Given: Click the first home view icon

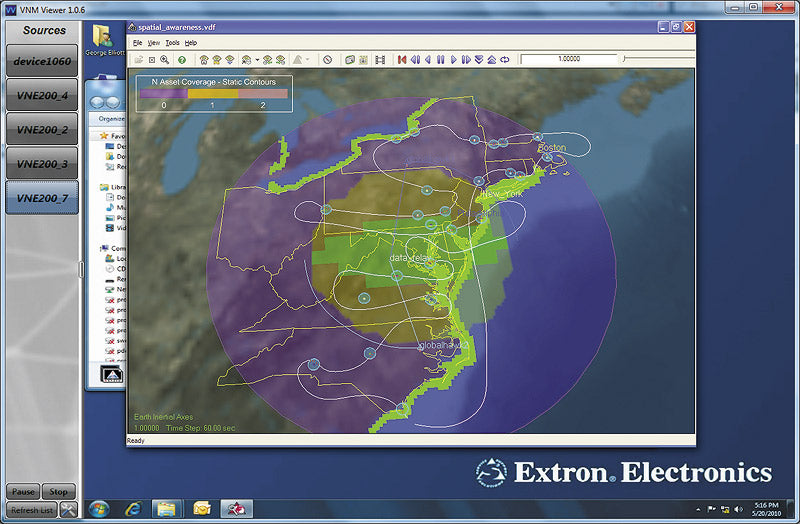Looking at the screenshot, I should [x=204, y=60].
